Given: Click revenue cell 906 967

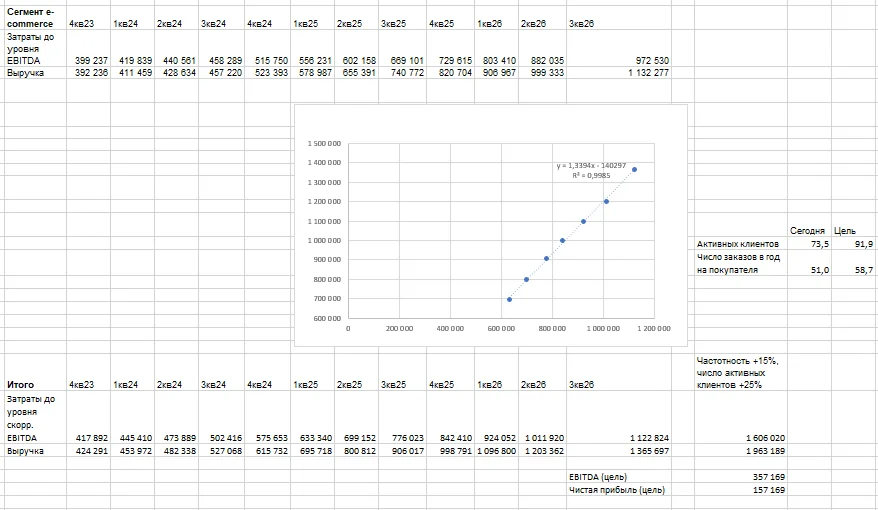Looking at the screenshot, I should [x=496, y=73].
